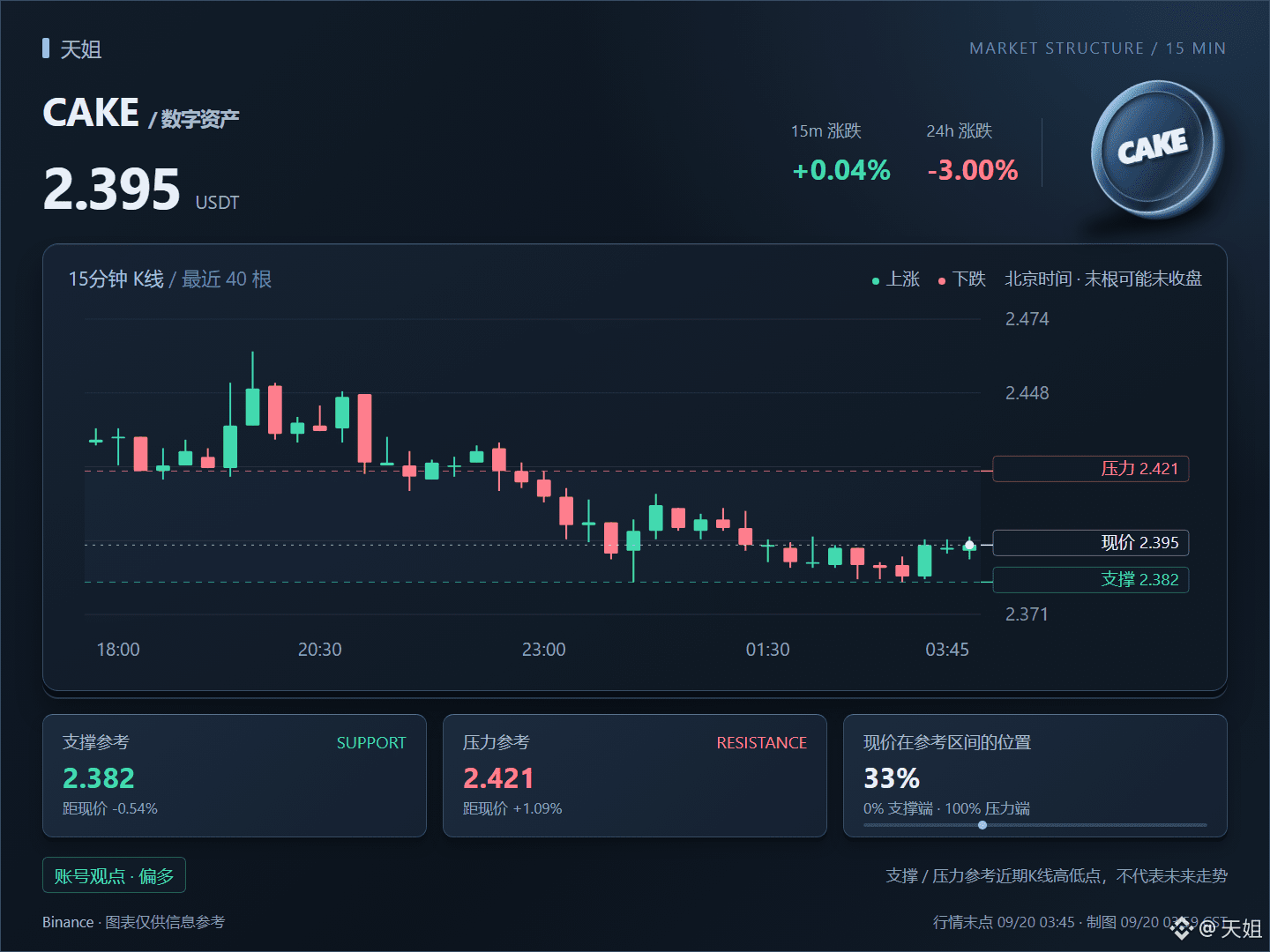Click the 24h 涨跌 -3.00% value
This screenshot has height=952, width=1270.
pos(973,170)
